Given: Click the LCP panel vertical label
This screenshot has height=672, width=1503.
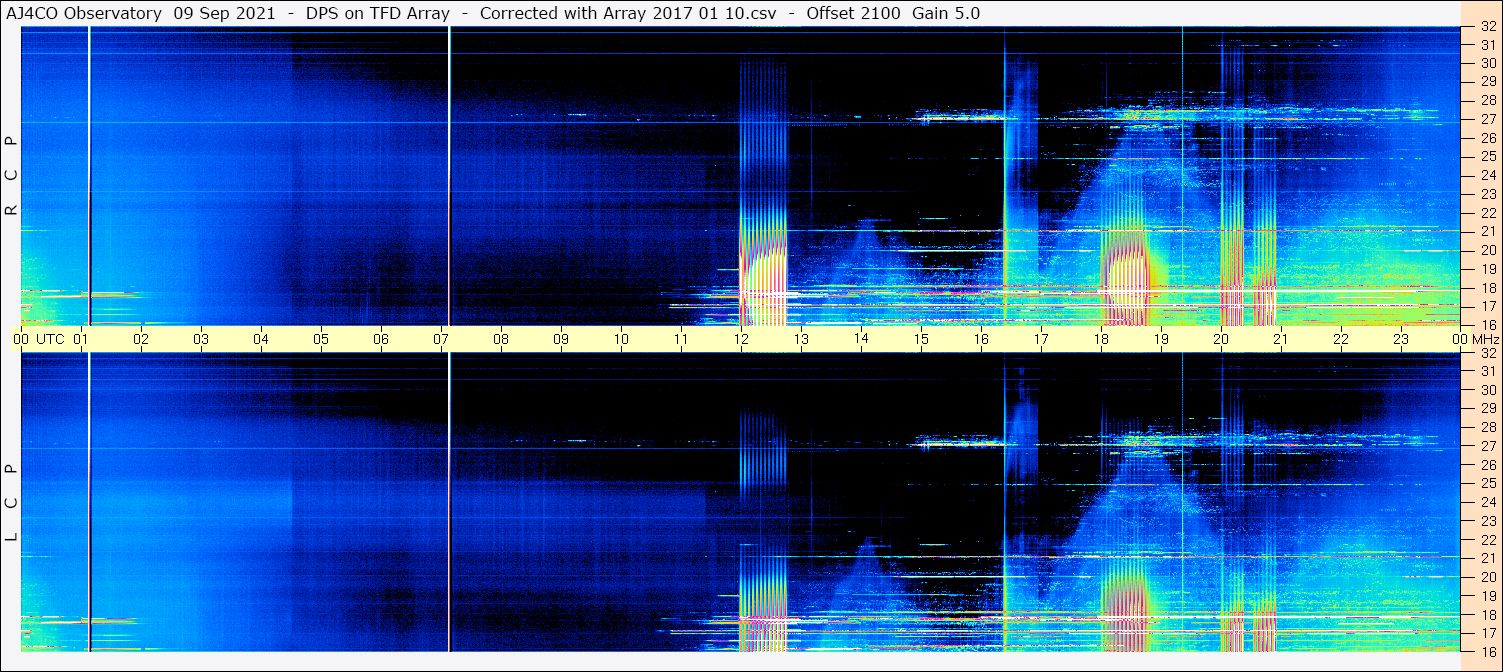Looking at the screenshot, I should [12, 502].
